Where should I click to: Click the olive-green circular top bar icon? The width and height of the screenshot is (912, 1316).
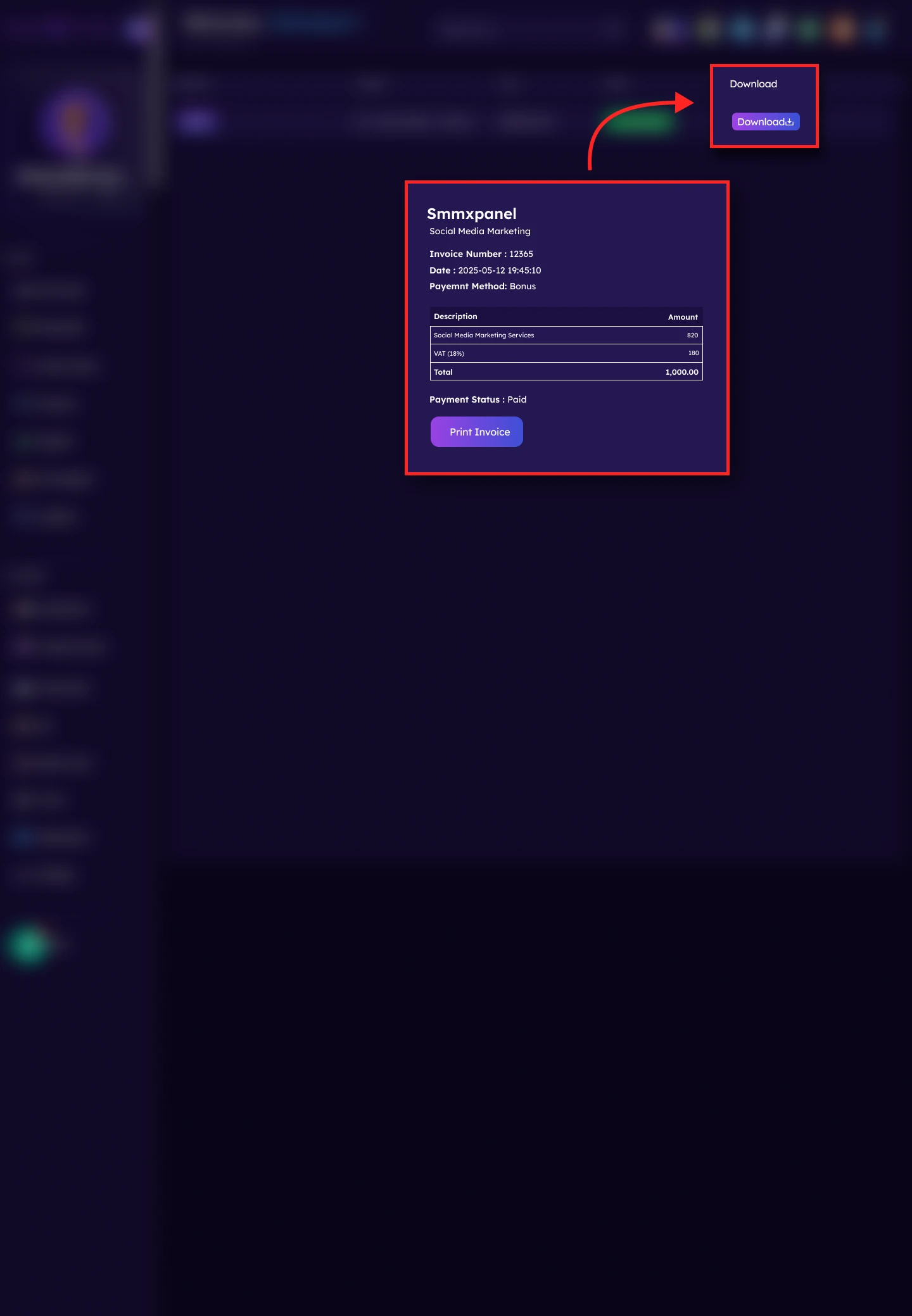click(707, 28)
